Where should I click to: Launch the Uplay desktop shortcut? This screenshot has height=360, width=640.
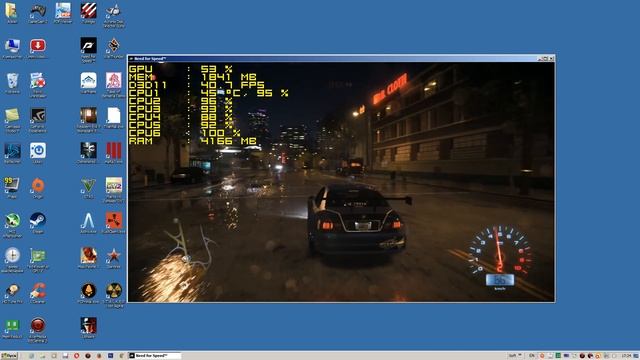pyautogui.click(x=38, y=151)
